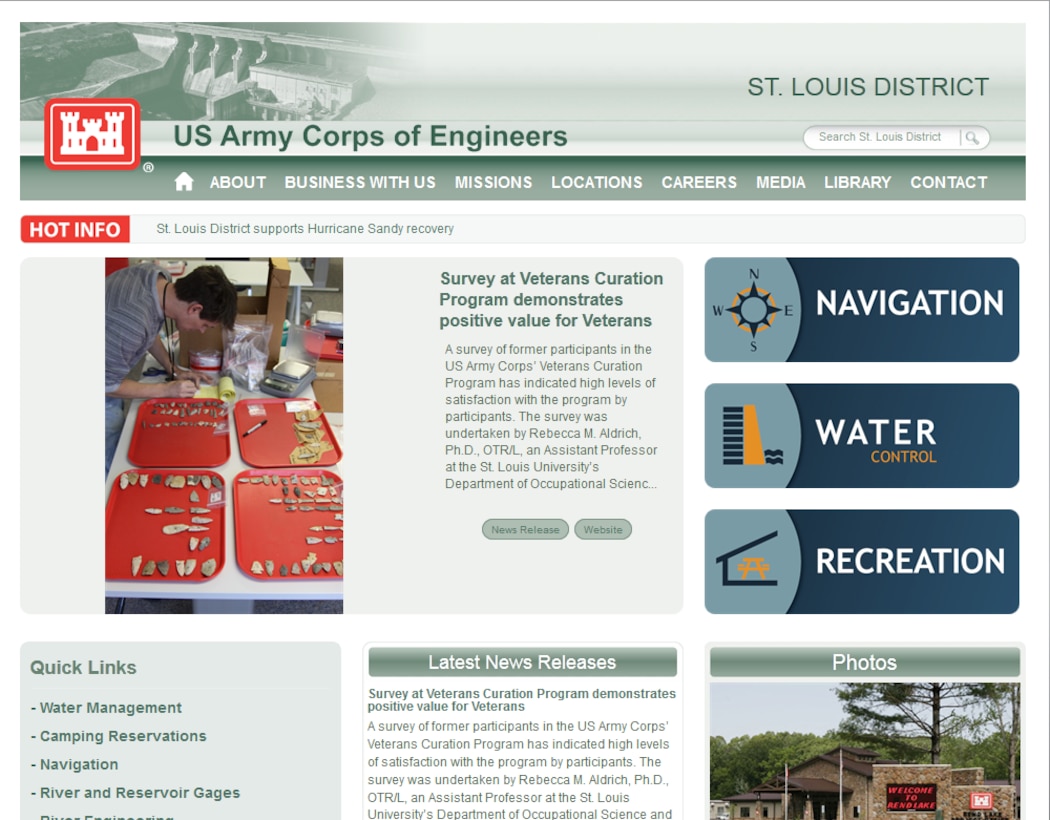Open the MEDIA menu
The height and width of the screenshot is (820, 1050).
click(x=781, y=182)
